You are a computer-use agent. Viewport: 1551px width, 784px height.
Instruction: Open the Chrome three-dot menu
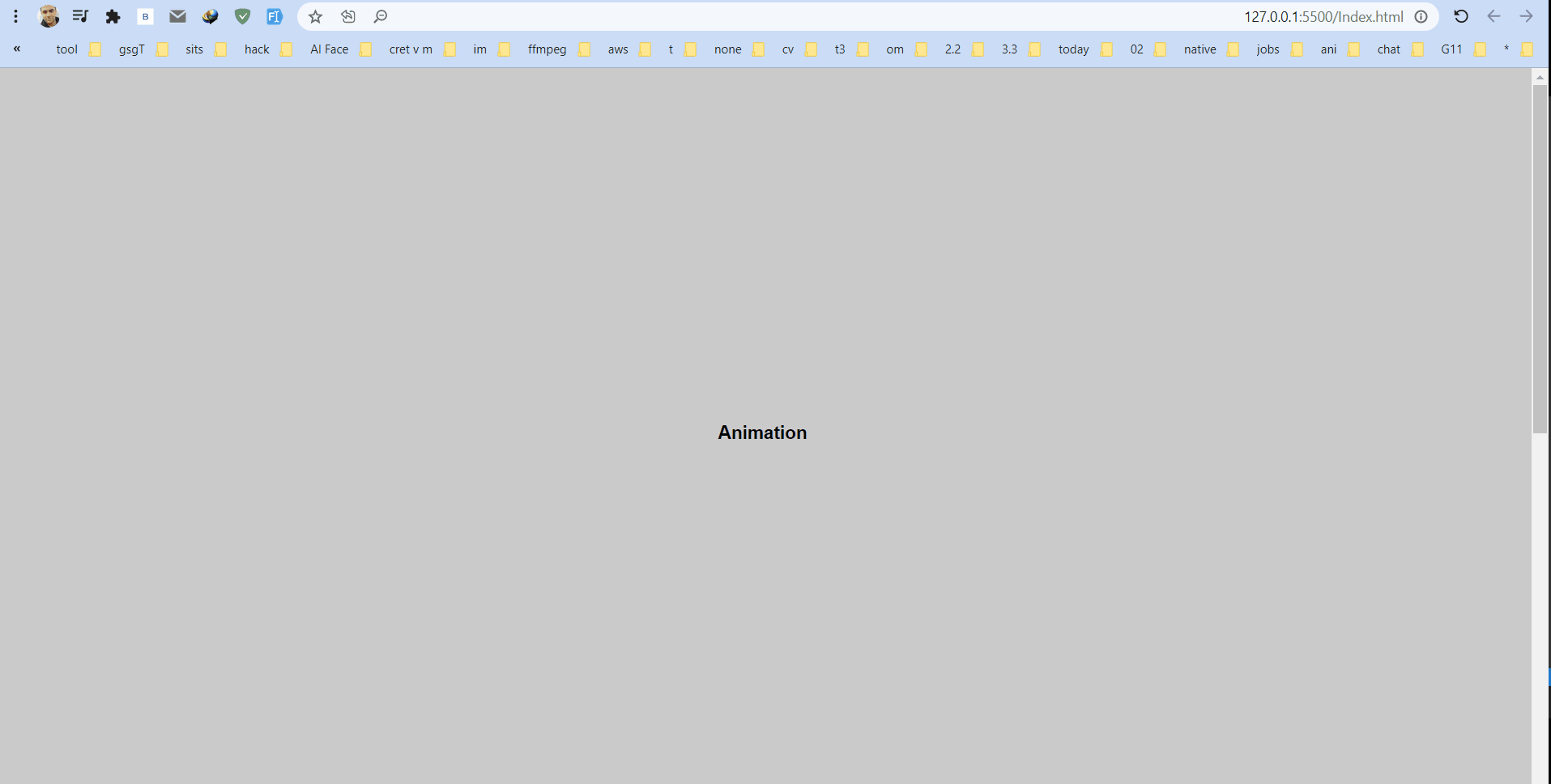[15, 16]
